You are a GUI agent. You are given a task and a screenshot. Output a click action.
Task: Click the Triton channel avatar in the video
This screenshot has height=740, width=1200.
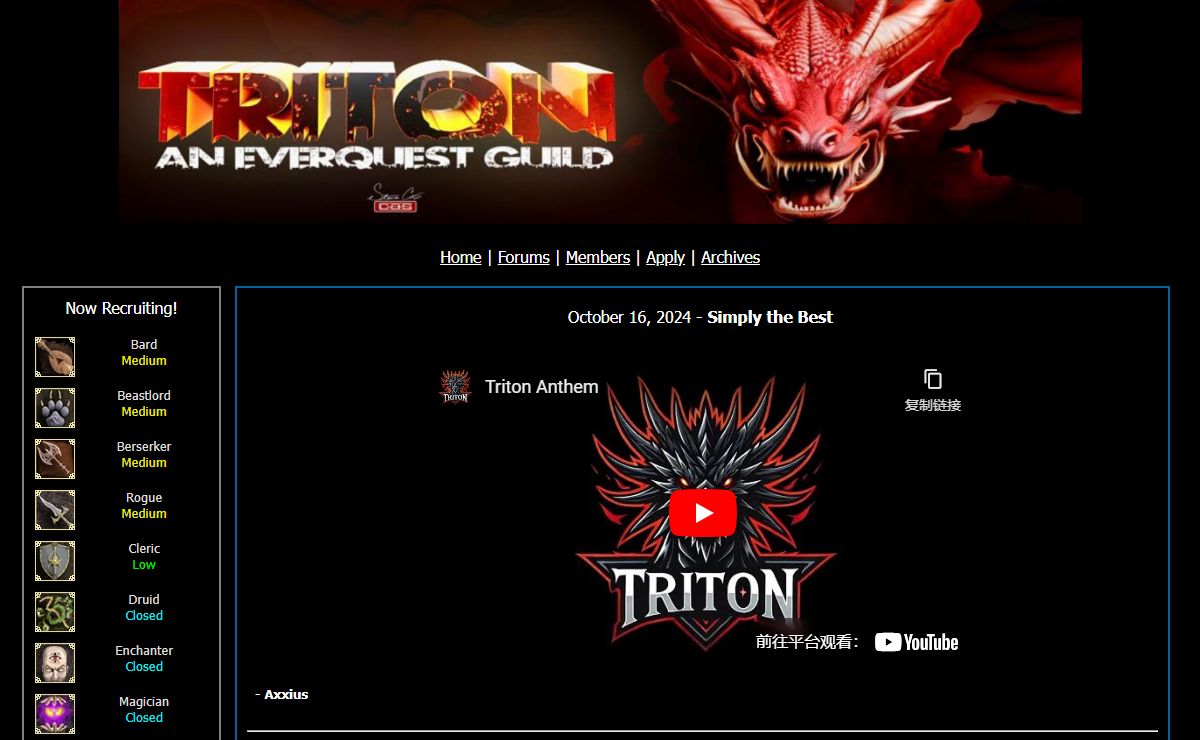pos(455,387)
